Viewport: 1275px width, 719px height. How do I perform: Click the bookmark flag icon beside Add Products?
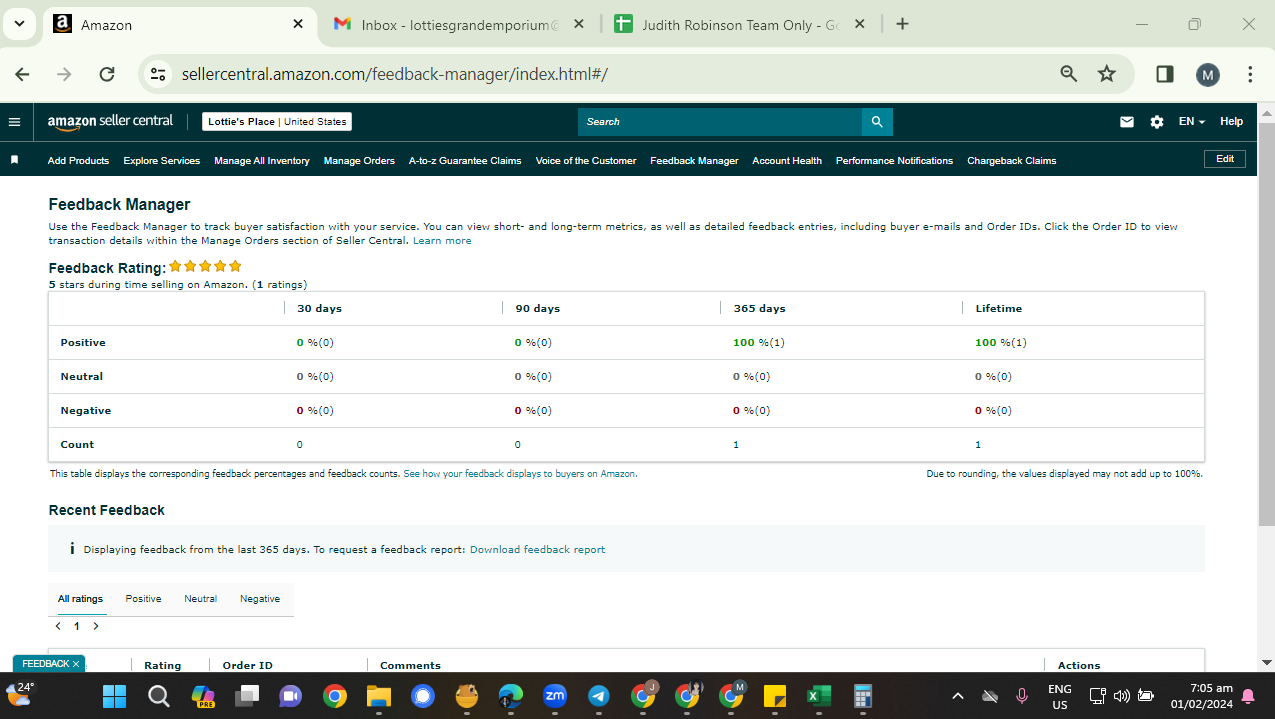(14, 160)
